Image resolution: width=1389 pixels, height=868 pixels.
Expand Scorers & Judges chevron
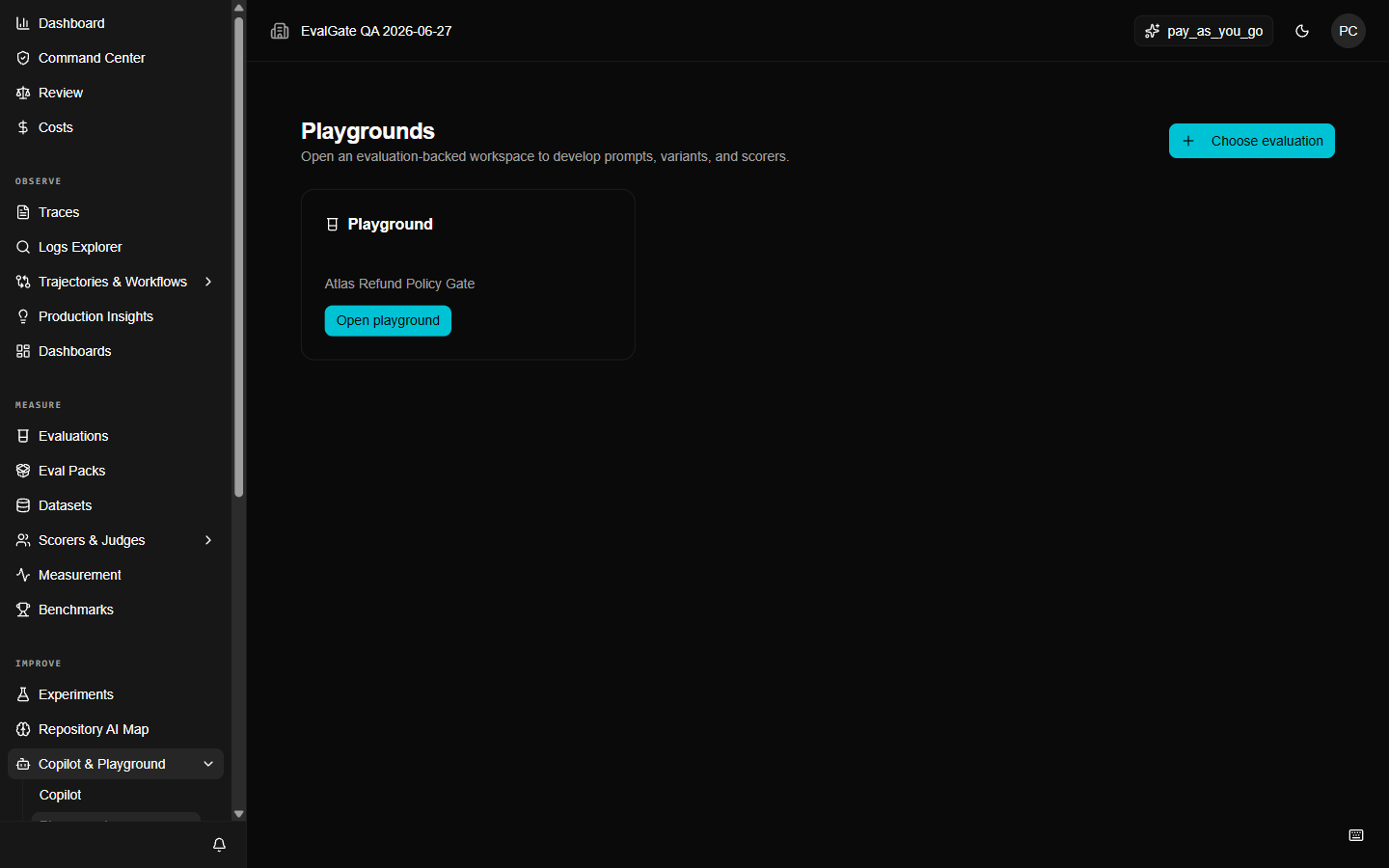pyautogui.click(x=208, y=540)
